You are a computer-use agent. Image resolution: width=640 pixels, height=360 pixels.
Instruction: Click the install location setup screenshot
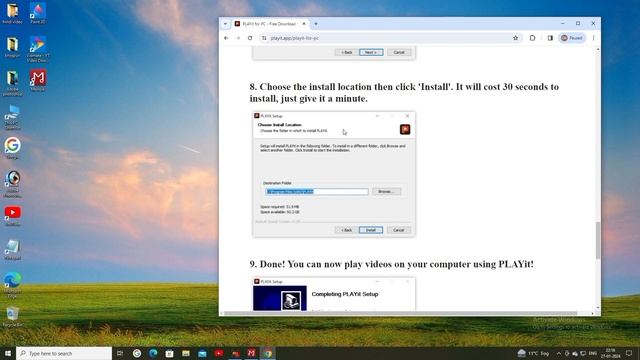click(334, 174)
